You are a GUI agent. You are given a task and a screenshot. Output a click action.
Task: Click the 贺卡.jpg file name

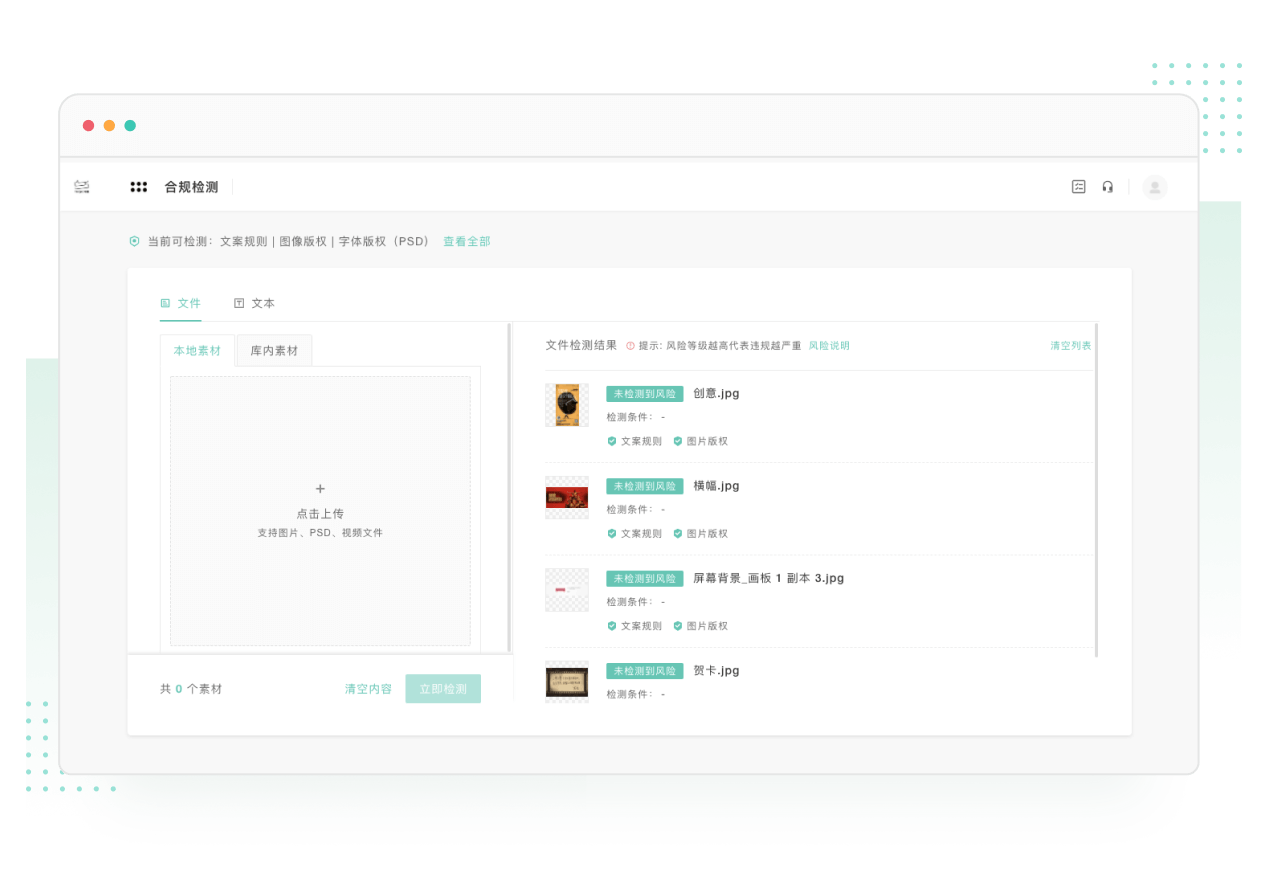pos(716,670)
